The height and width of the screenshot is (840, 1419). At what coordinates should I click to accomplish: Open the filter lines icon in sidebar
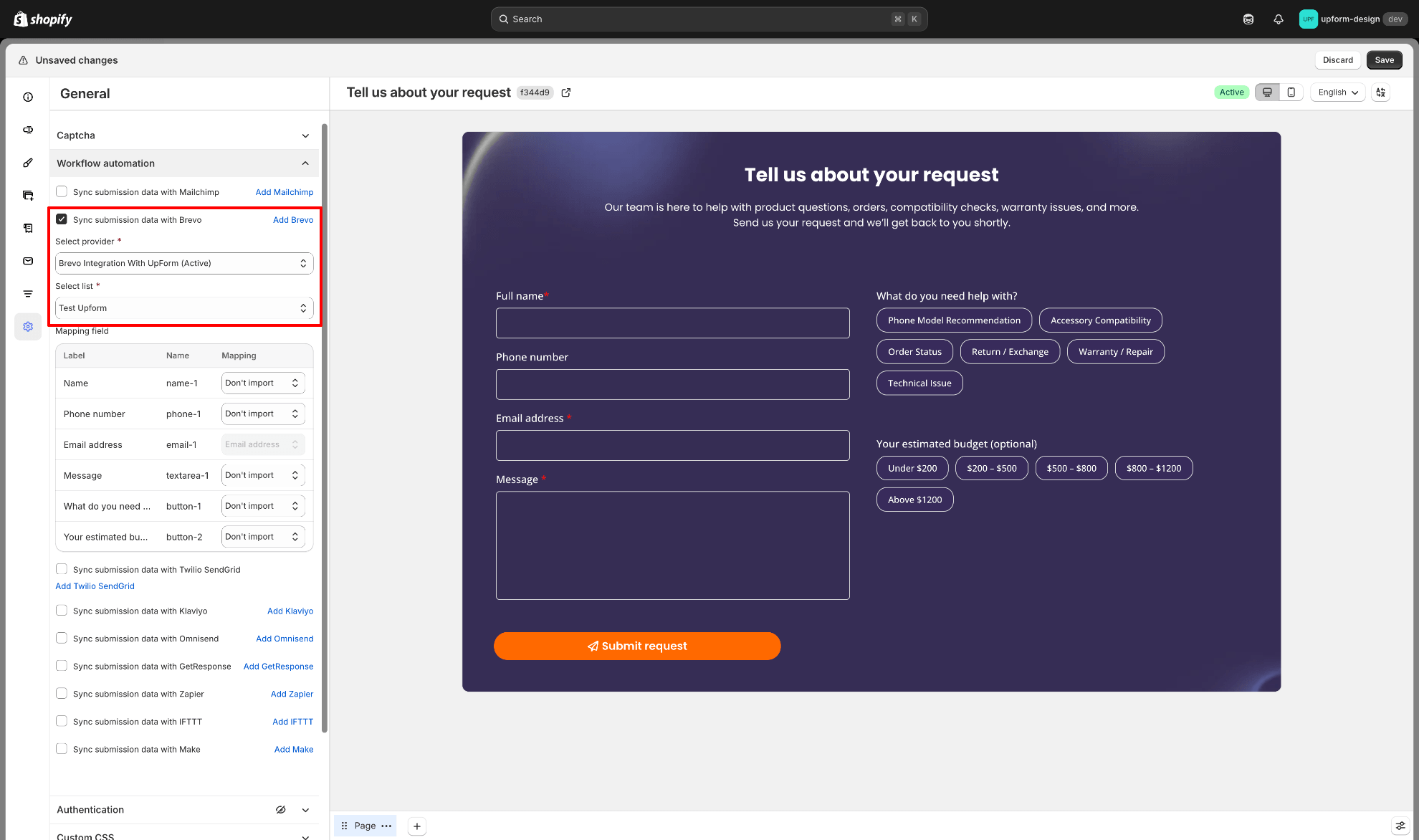28,294
